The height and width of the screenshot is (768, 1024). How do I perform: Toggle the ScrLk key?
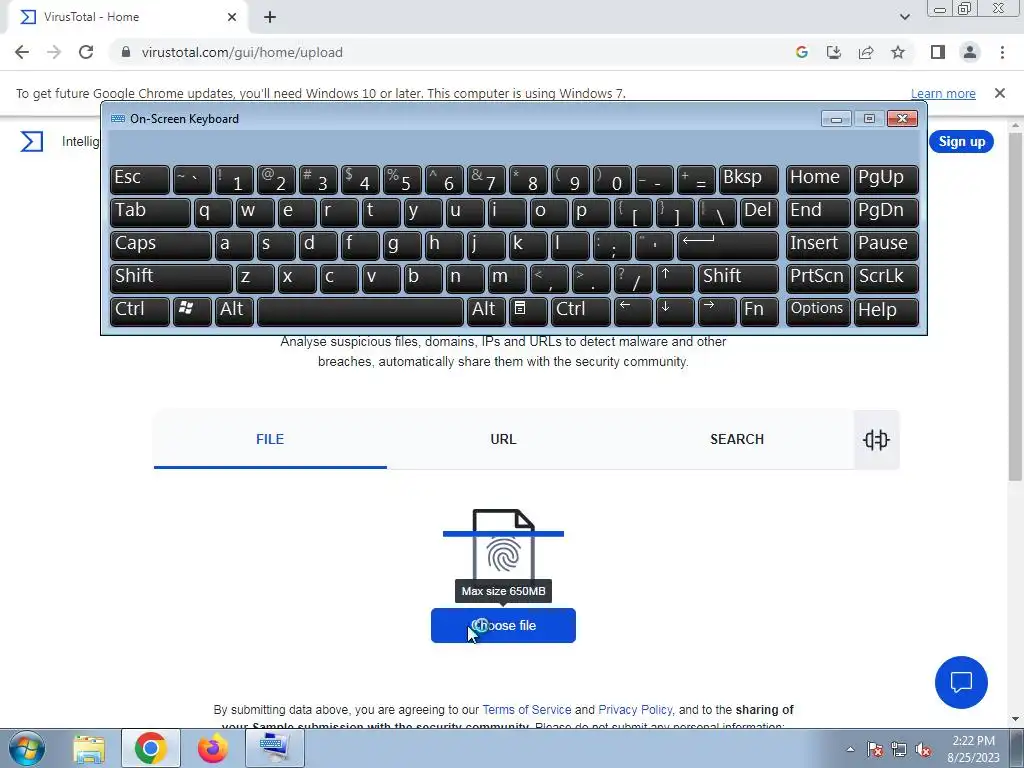pyautogui.click(x=886, y=279)
